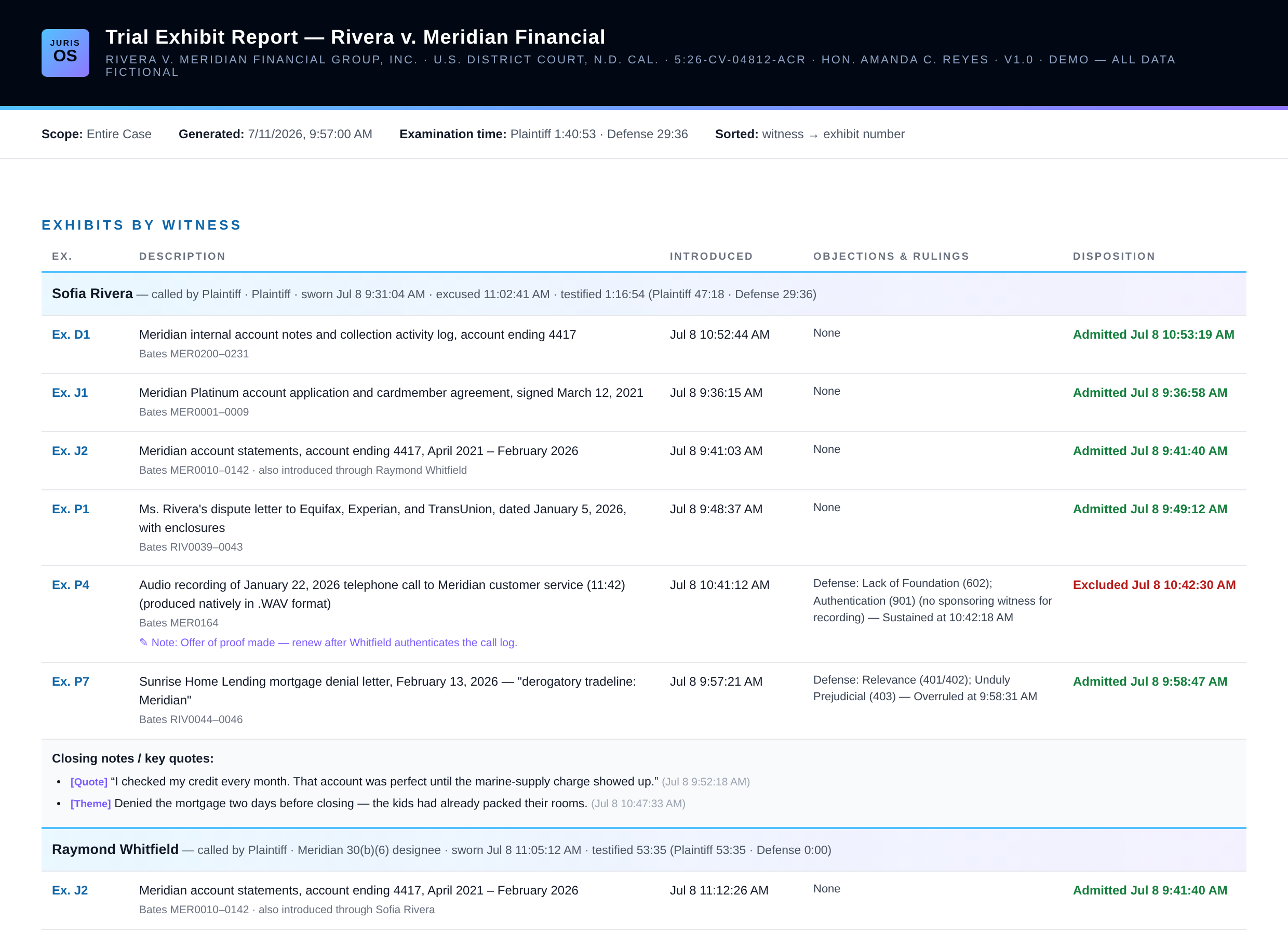
Task: Click the Ex. J1 Meridian Platinum application description
Action: [x=391, y=393]
